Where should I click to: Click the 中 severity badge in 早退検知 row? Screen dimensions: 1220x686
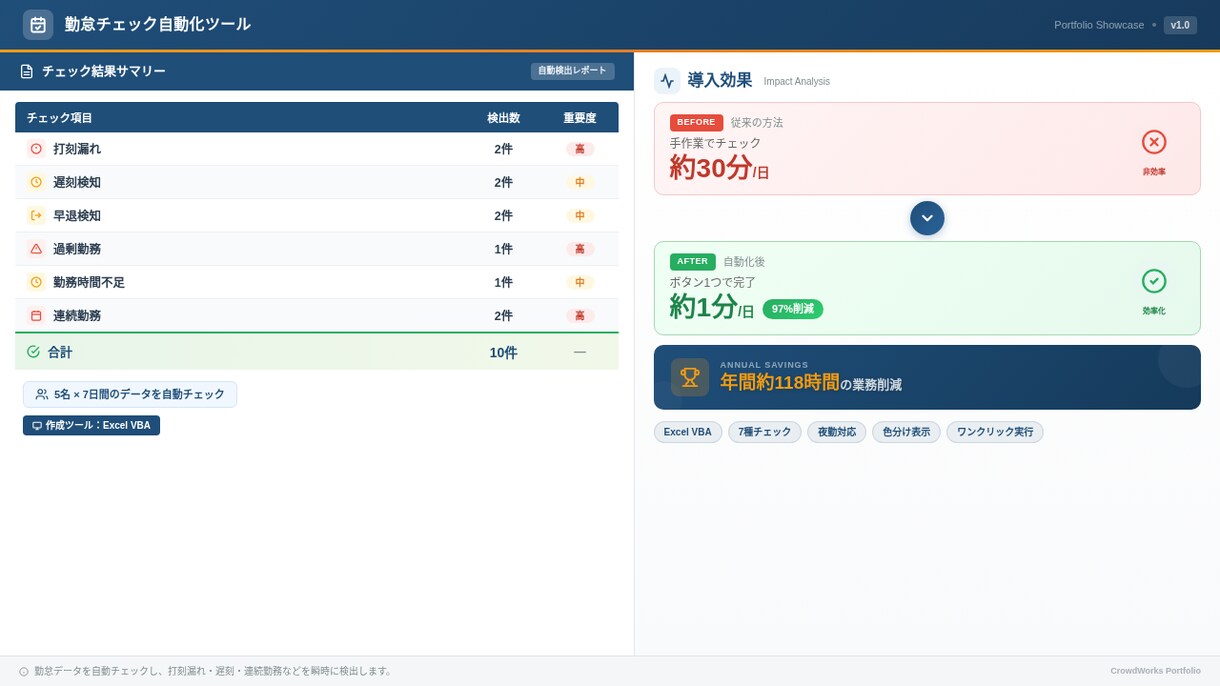(x=580, y=215)
